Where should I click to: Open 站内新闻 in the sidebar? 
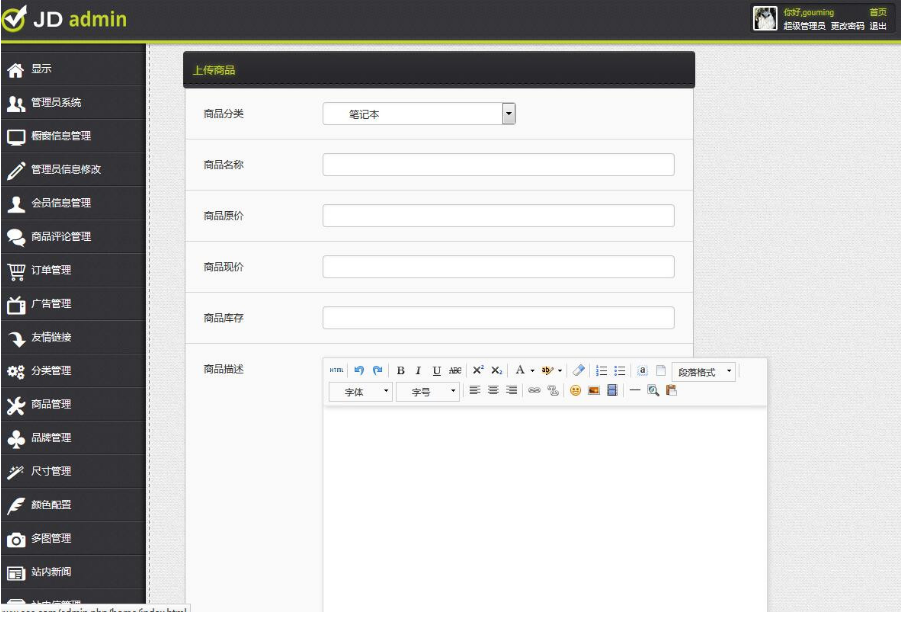(x=73, y=572)
